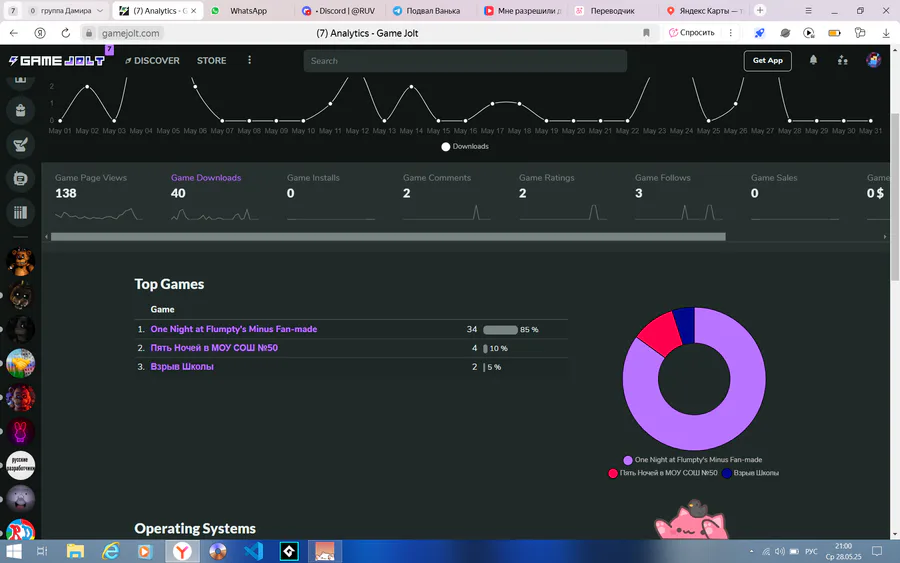The height and width of the screenshot is (563, 900).
Task: Click the battery saver icon in browser
Action: coord(835,33)
